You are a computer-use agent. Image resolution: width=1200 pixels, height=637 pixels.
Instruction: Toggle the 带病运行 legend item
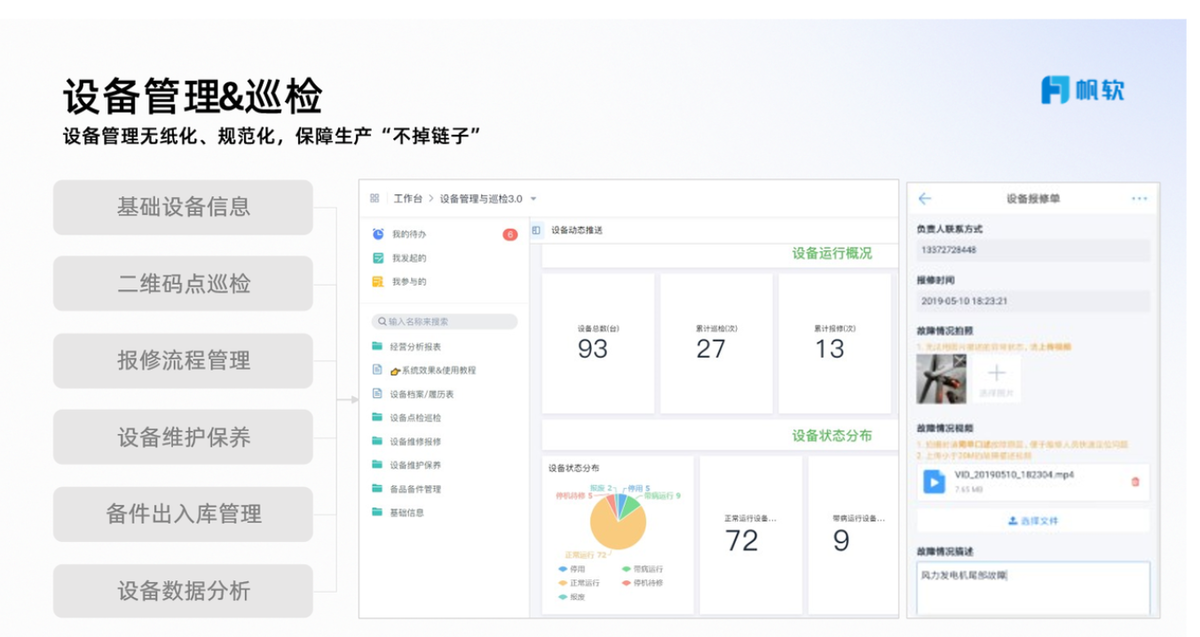(x=642, y=569)
